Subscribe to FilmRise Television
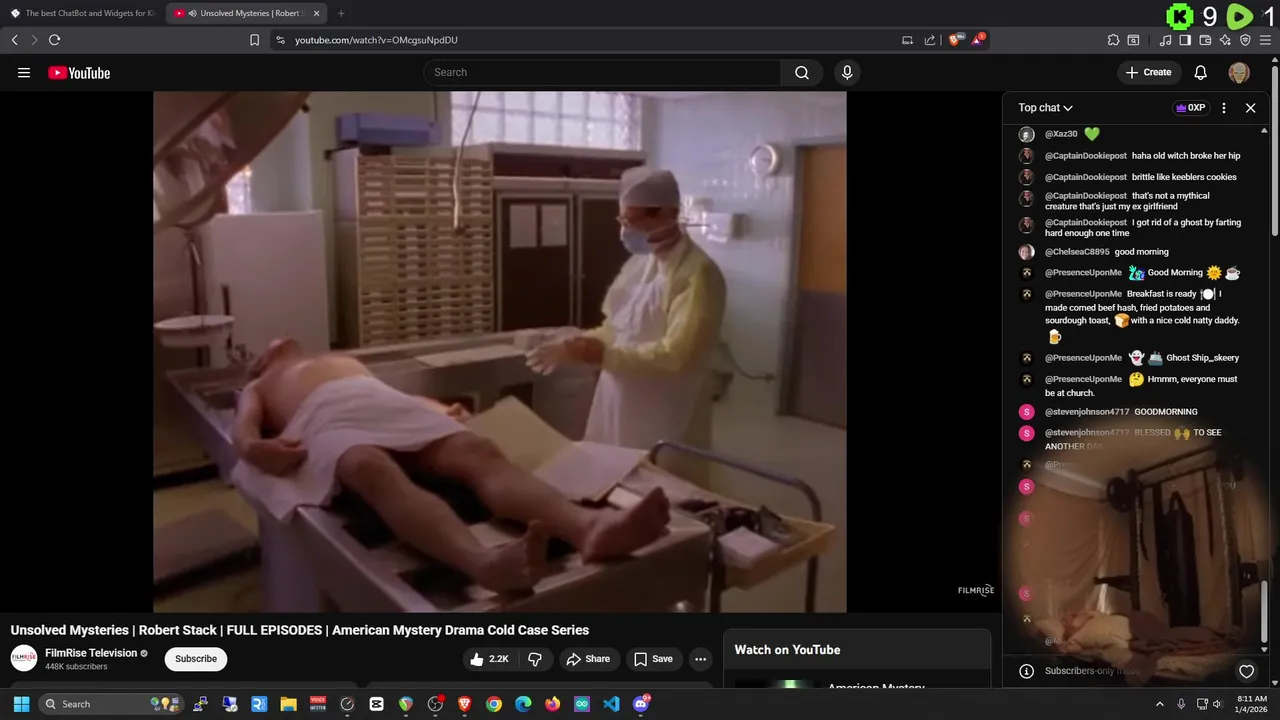 pos(196,659)
